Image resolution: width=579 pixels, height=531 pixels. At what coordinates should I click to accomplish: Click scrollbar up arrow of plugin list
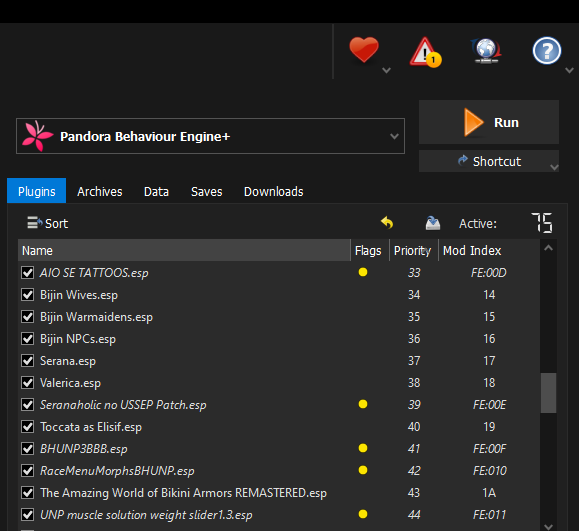tap(548, 248)
